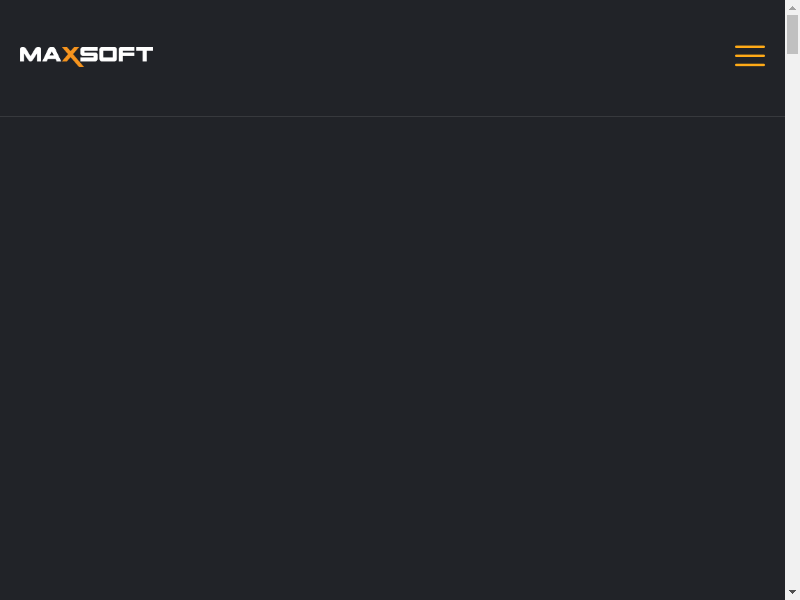Click the empty dark page body
Image resolution: width=800 pixels, height=600 pixels.
pyautogui.click(x=392, y=350)
